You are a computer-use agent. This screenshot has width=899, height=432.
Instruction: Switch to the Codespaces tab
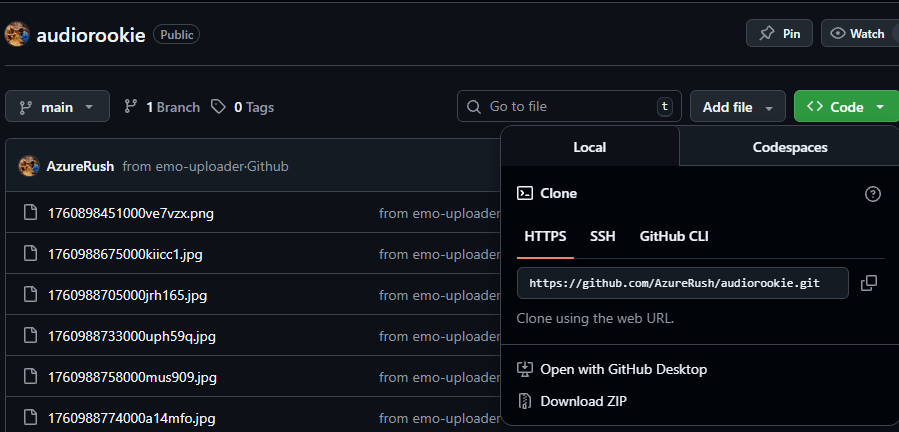point(789,147)
